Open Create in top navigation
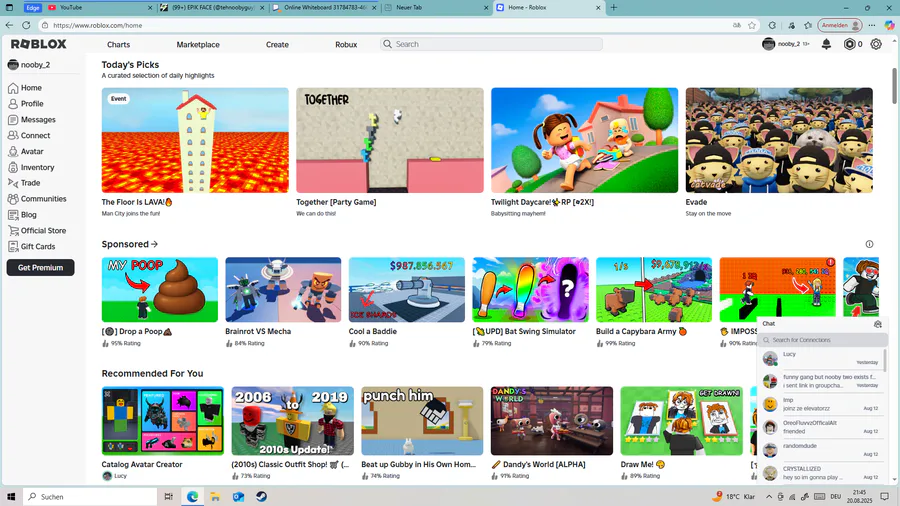 277,45
